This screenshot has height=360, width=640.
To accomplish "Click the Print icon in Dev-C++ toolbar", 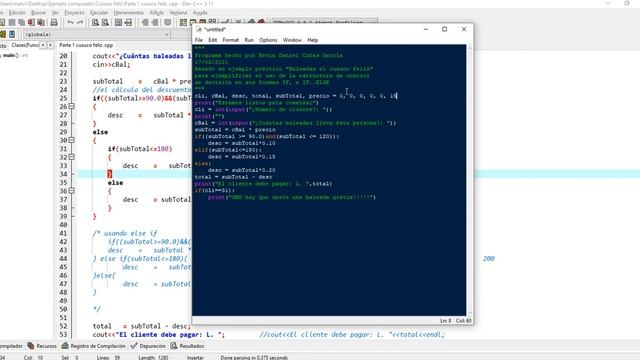I will coord(54,22).
